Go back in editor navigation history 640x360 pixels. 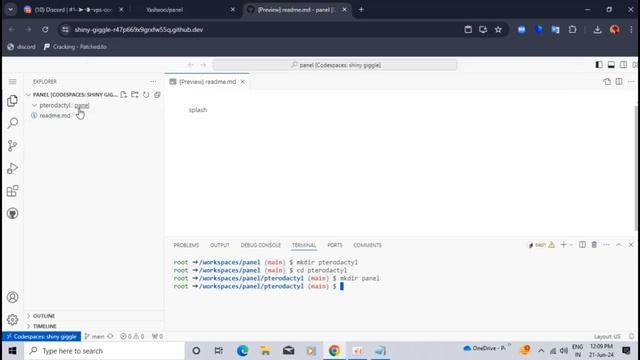191,65
